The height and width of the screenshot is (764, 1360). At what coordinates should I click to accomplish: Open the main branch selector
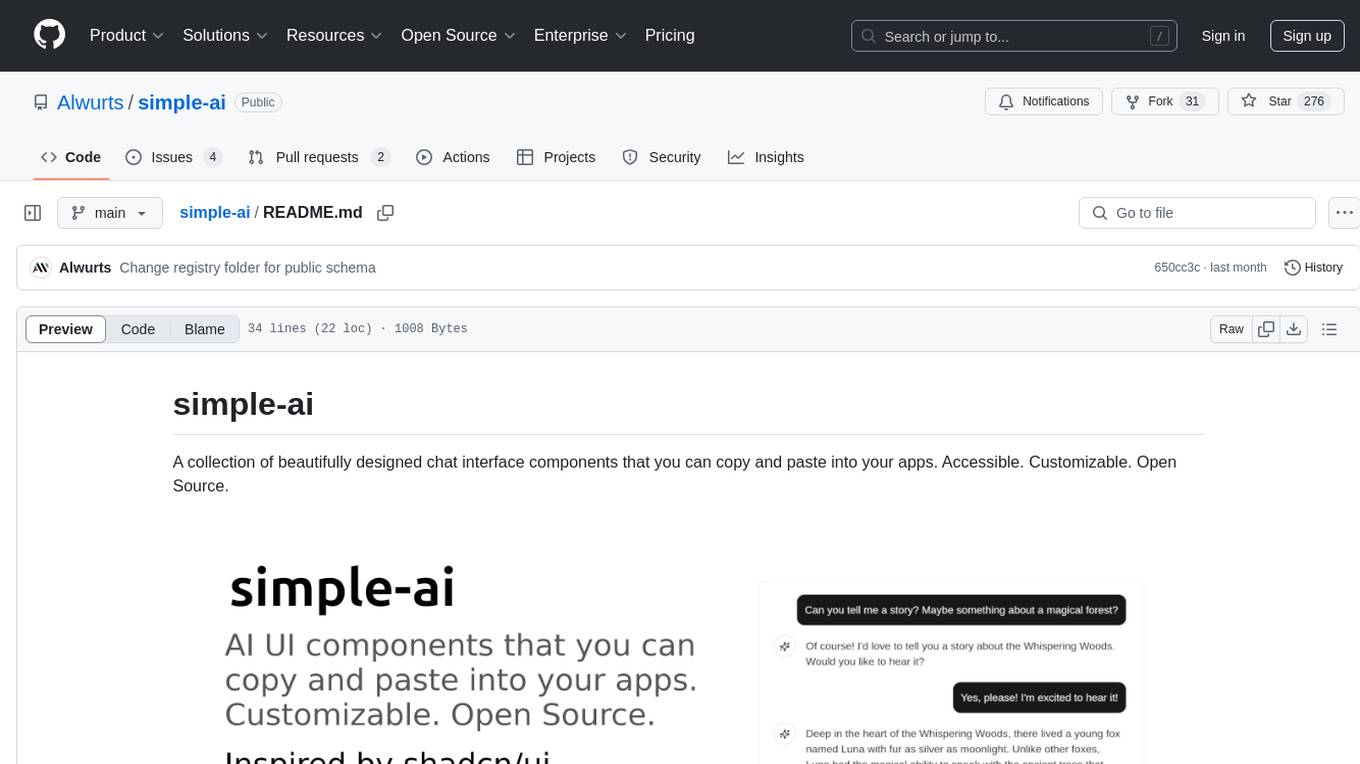109,213
